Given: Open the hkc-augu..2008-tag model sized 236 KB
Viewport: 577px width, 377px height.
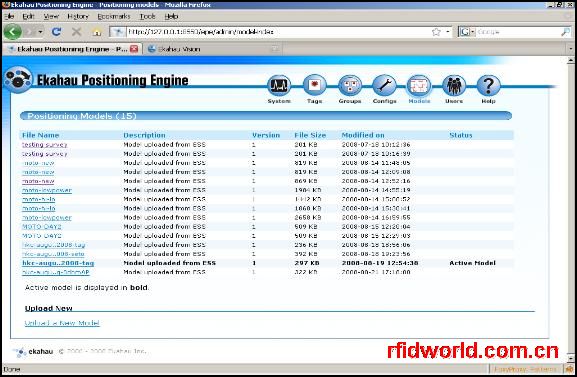Looking at the screenshot, I should click(54, 245).
